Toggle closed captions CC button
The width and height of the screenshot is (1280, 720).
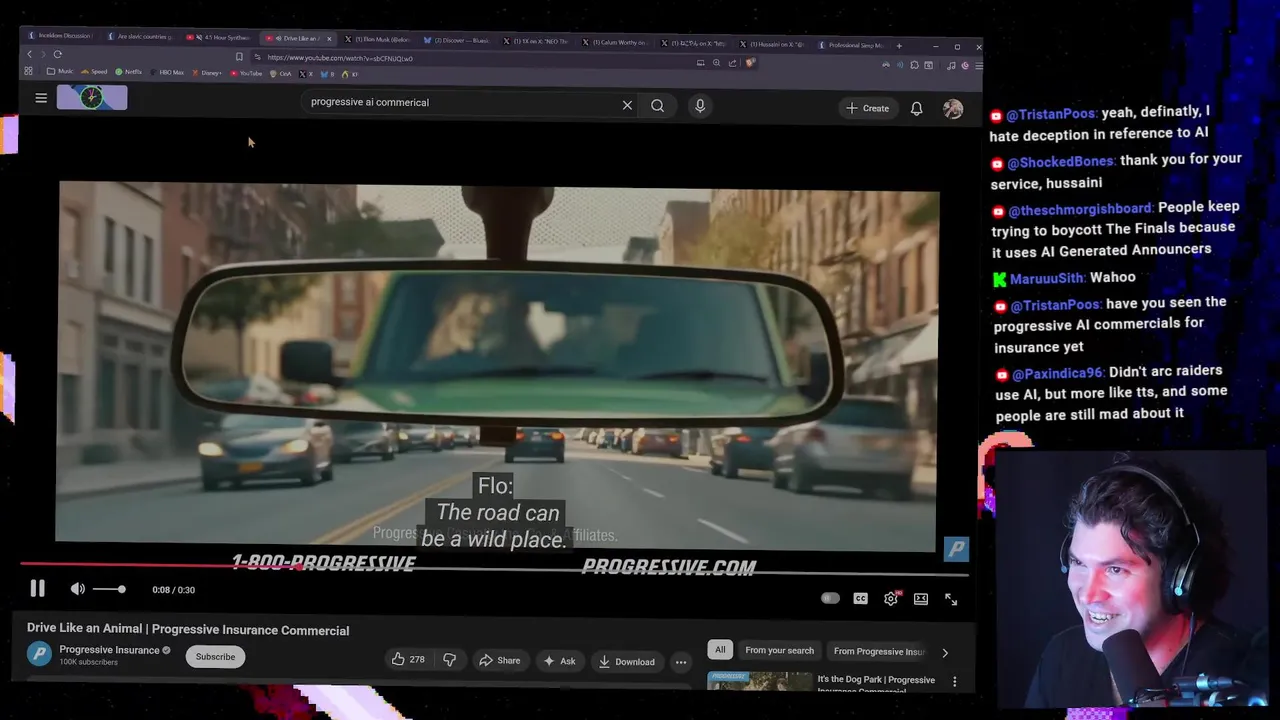860,598
